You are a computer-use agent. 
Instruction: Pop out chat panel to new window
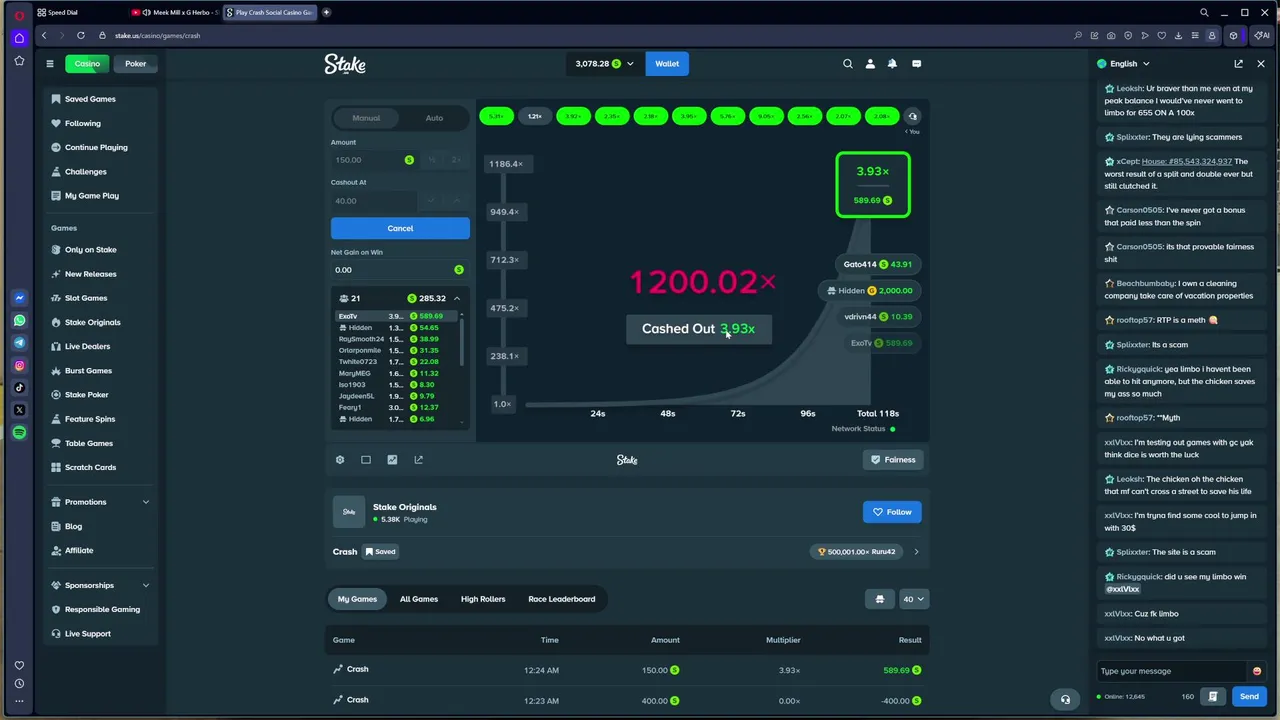1238,63
